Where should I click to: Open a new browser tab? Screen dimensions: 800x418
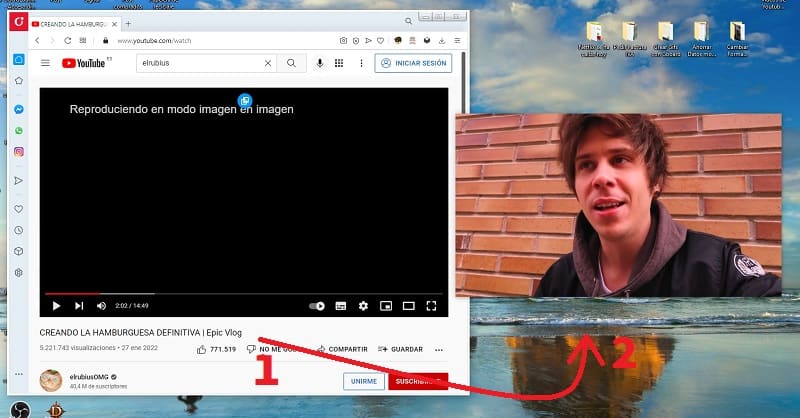tap(128, 23)
